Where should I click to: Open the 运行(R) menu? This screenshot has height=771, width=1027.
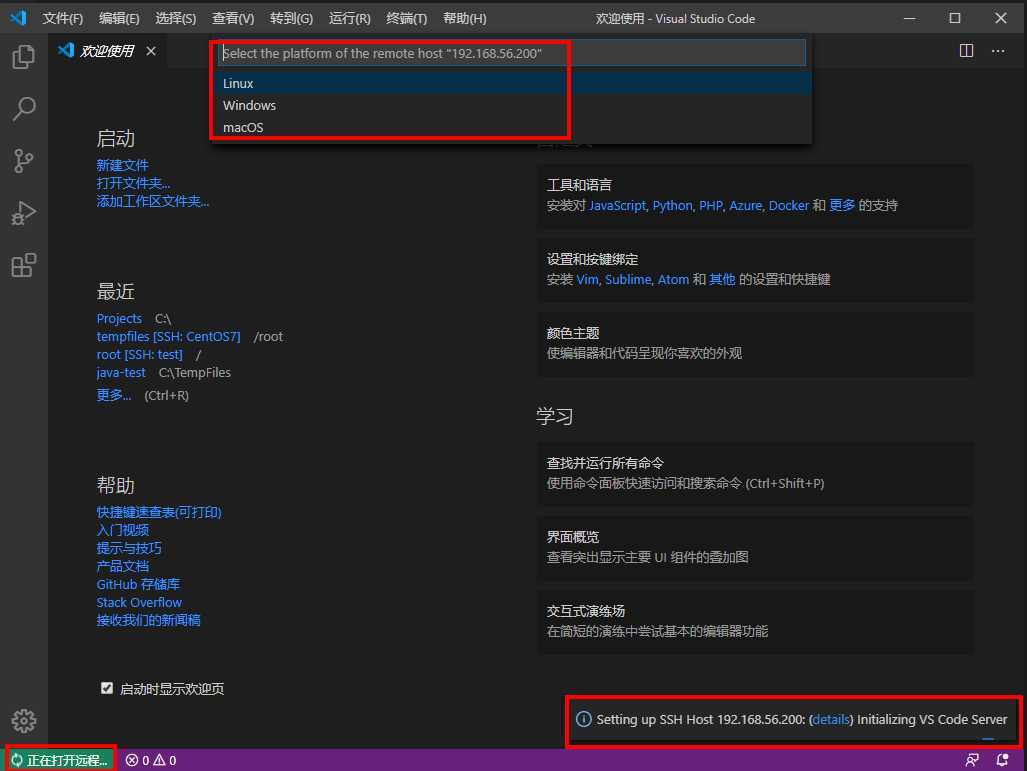coord(349,18)
